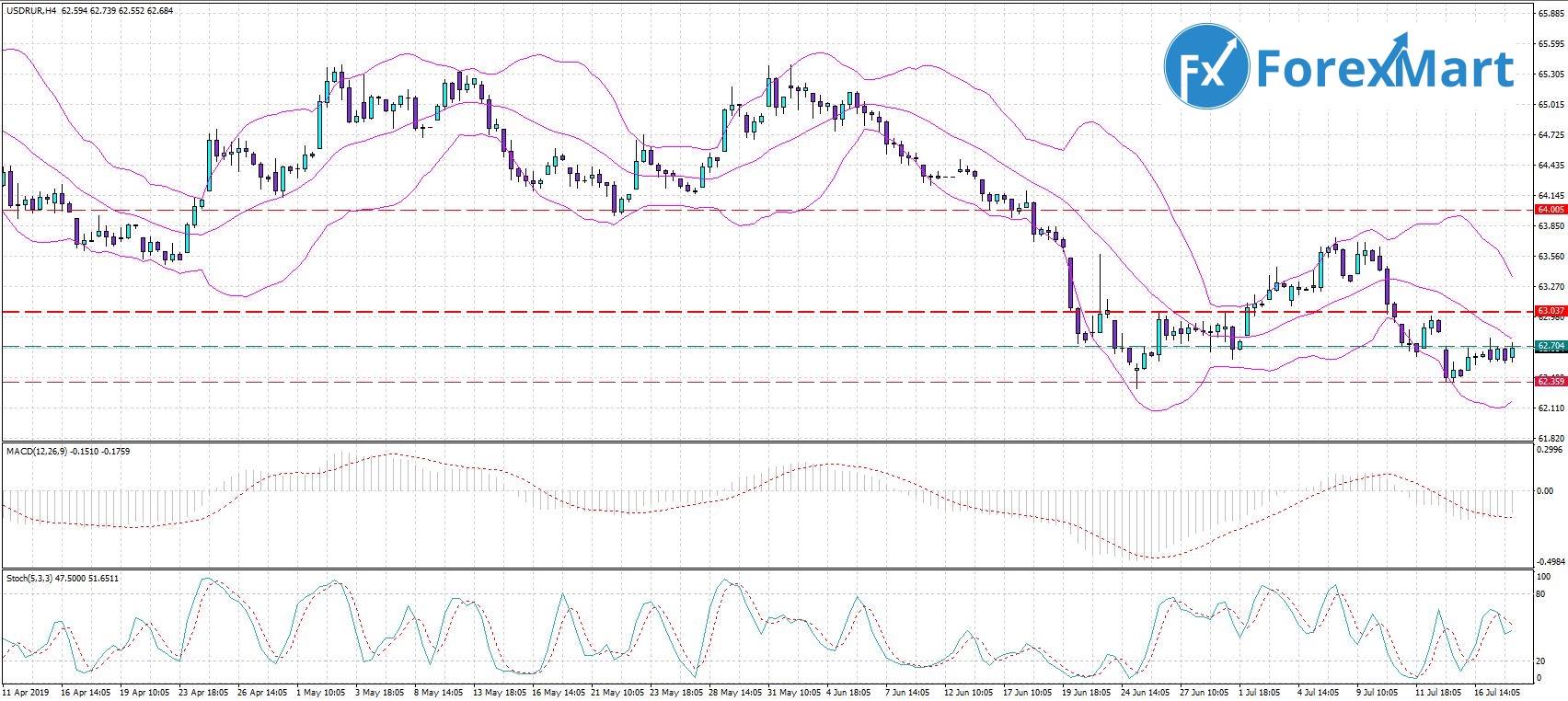Click the 64.725 price axis label

pos(1551,135)
